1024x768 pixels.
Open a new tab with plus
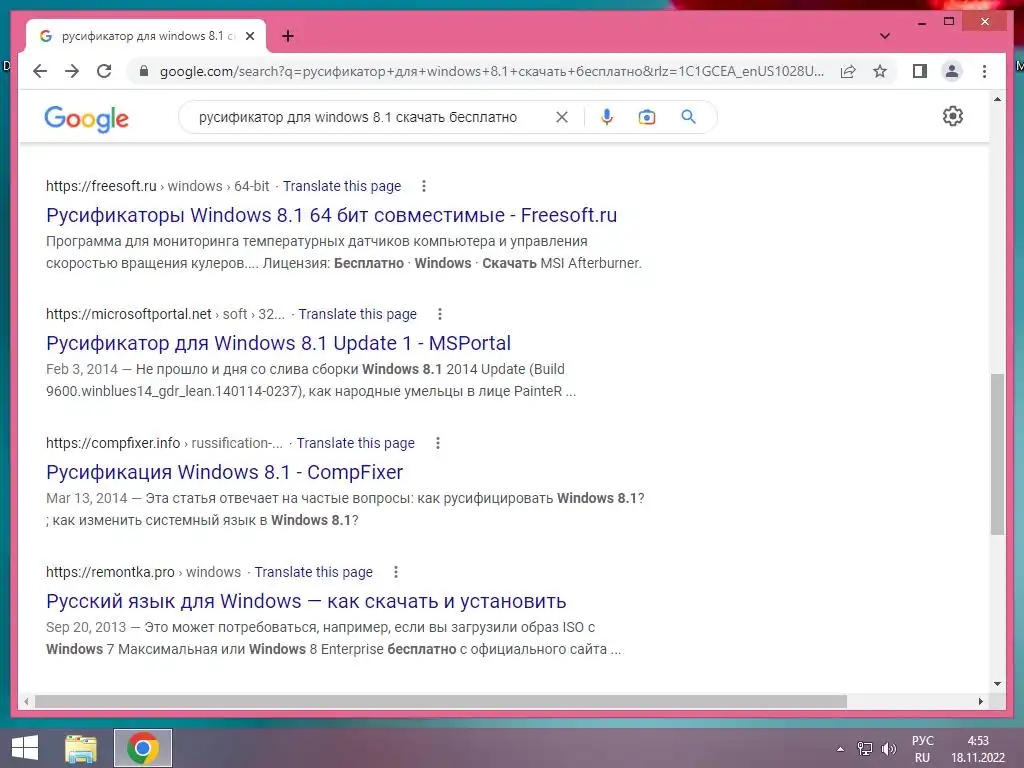(288, 36)
